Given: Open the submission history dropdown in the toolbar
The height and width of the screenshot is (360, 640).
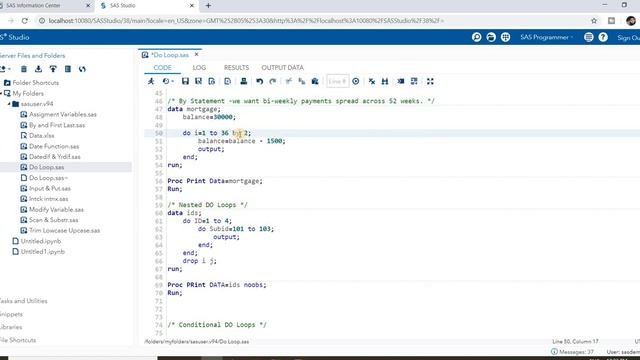Looking at the screenshot, I should (168, 81).
